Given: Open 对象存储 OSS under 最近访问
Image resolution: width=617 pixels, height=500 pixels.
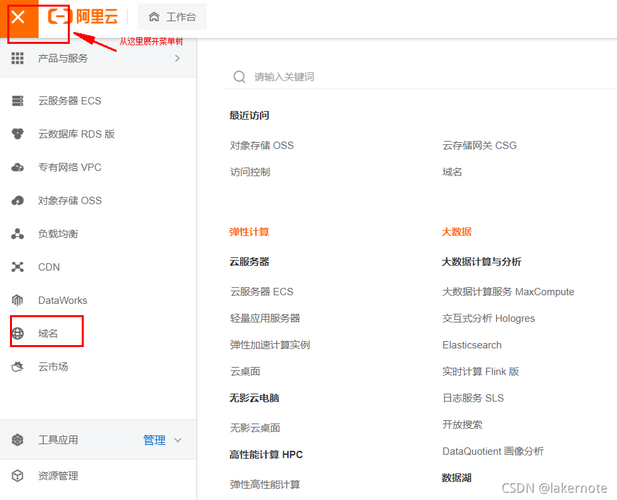Looking at the screenshot, I should 262,146.
